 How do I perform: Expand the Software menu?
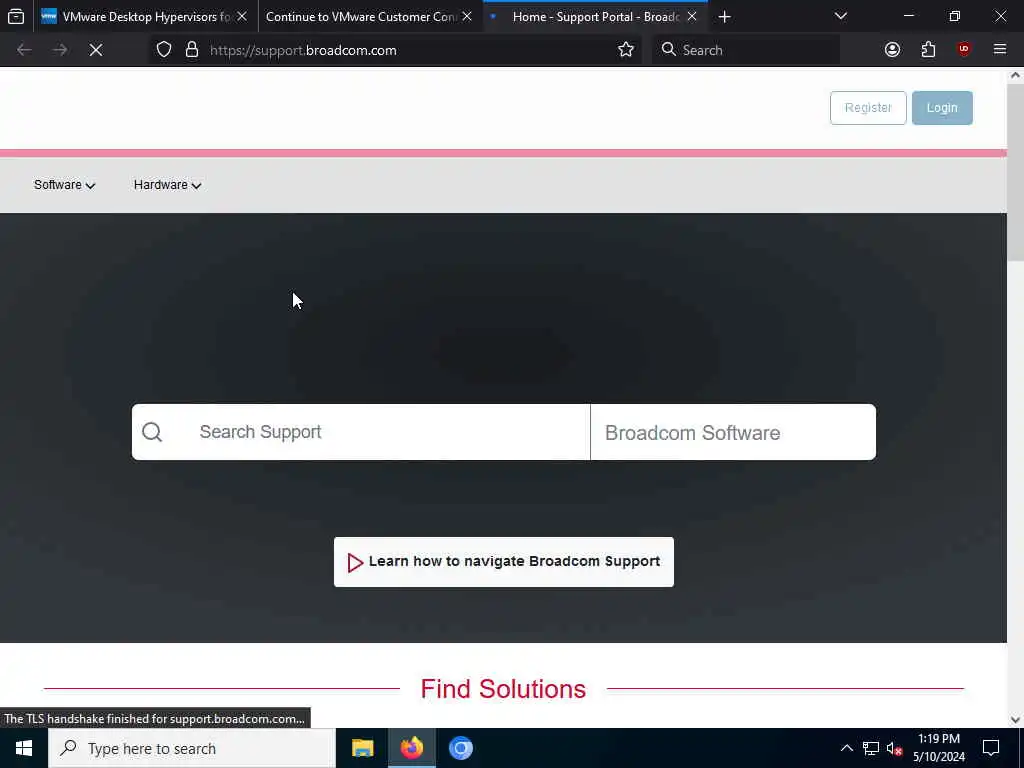[x=65, y=185]
